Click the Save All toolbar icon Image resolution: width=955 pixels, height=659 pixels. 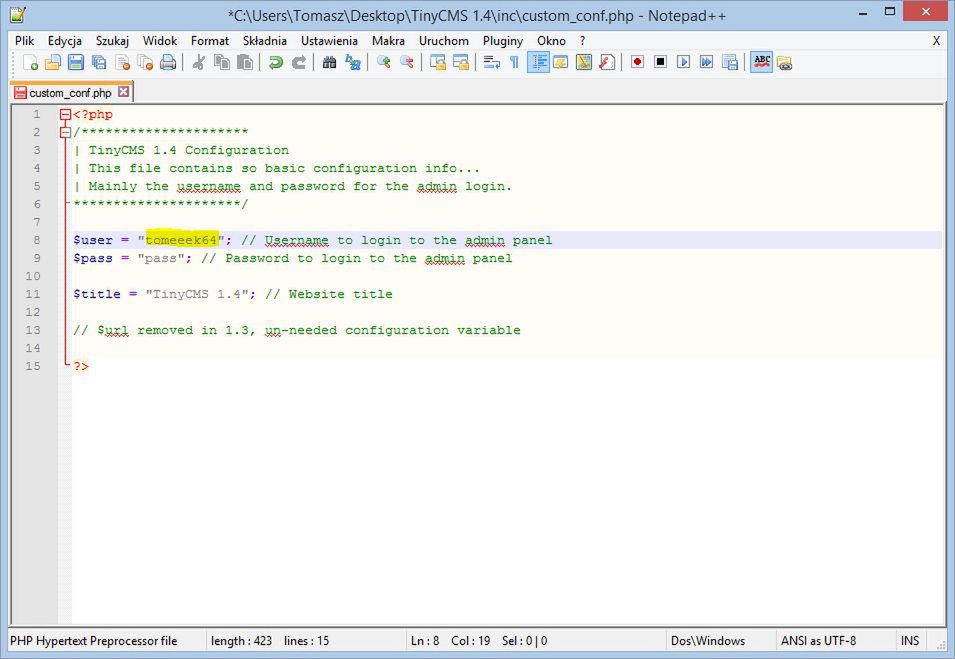99,62
